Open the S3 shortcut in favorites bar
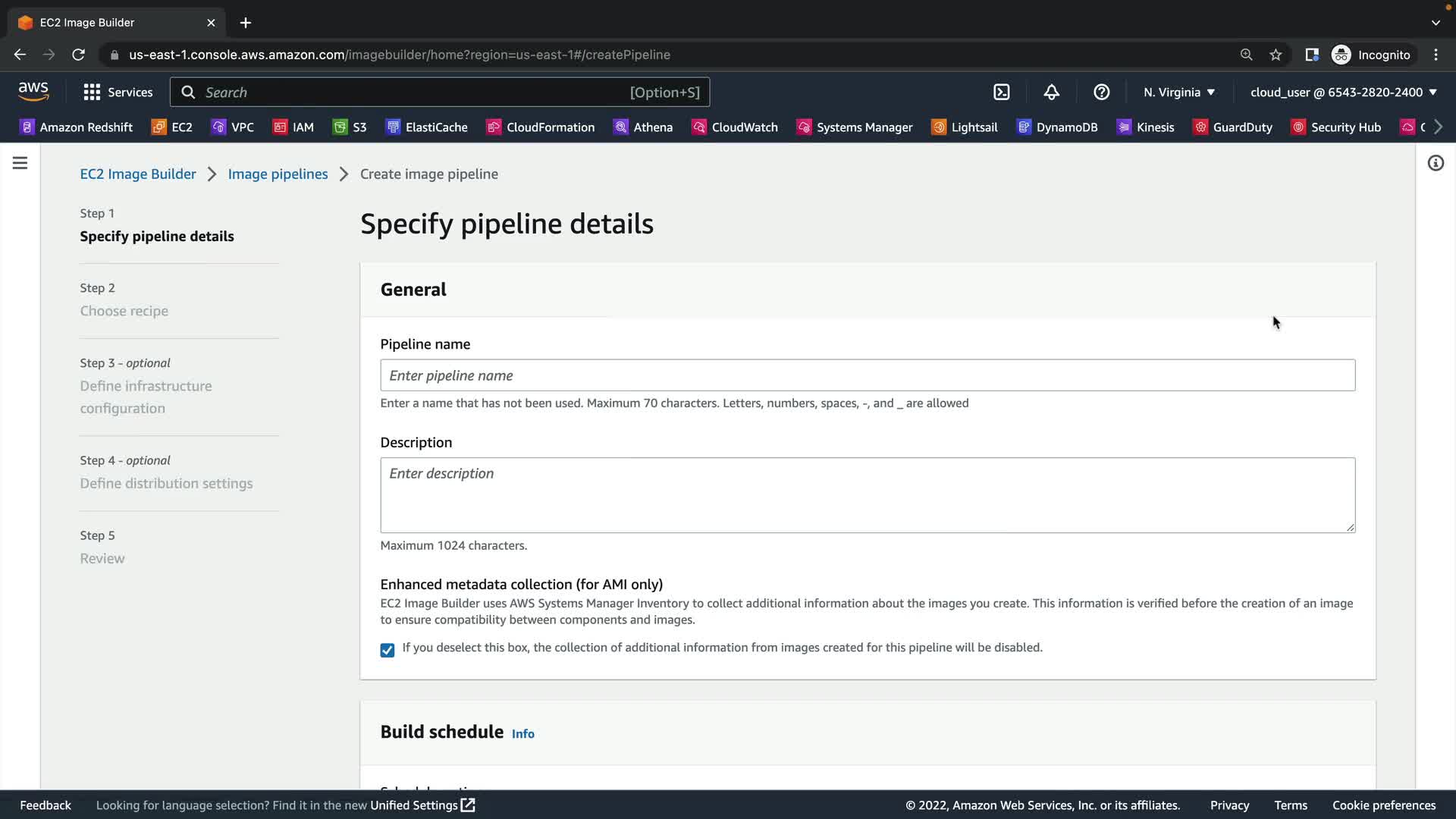This screenshot has width=1456, height=819. (x=350, y=127)
